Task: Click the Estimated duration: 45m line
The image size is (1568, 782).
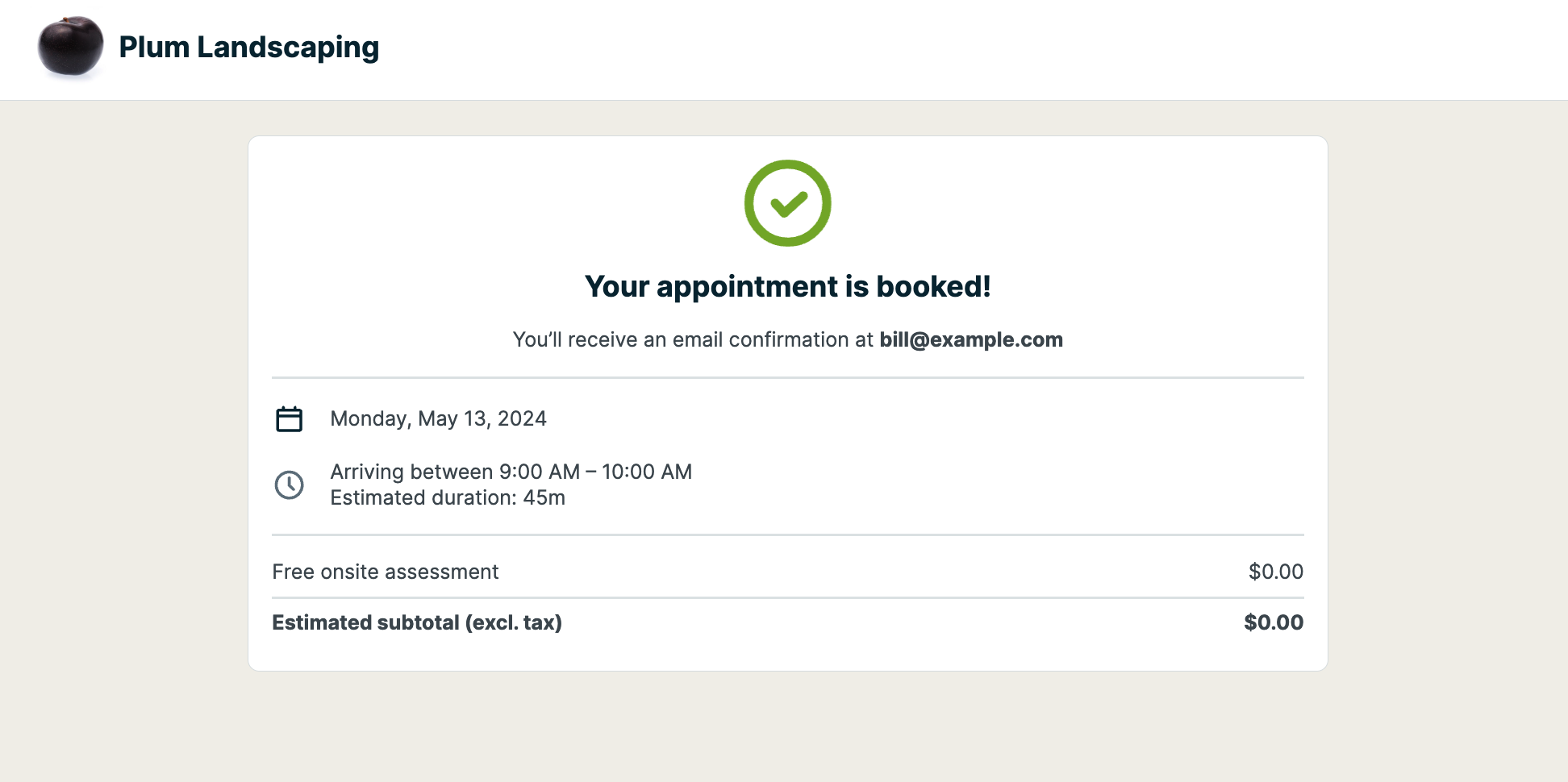Action: click(x=448, y=497)
